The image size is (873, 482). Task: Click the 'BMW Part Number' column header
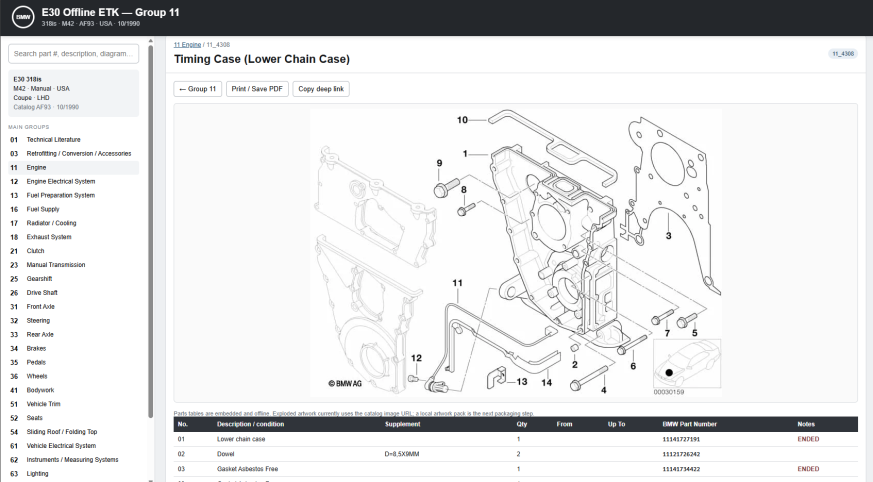click(x=689, y=424)
